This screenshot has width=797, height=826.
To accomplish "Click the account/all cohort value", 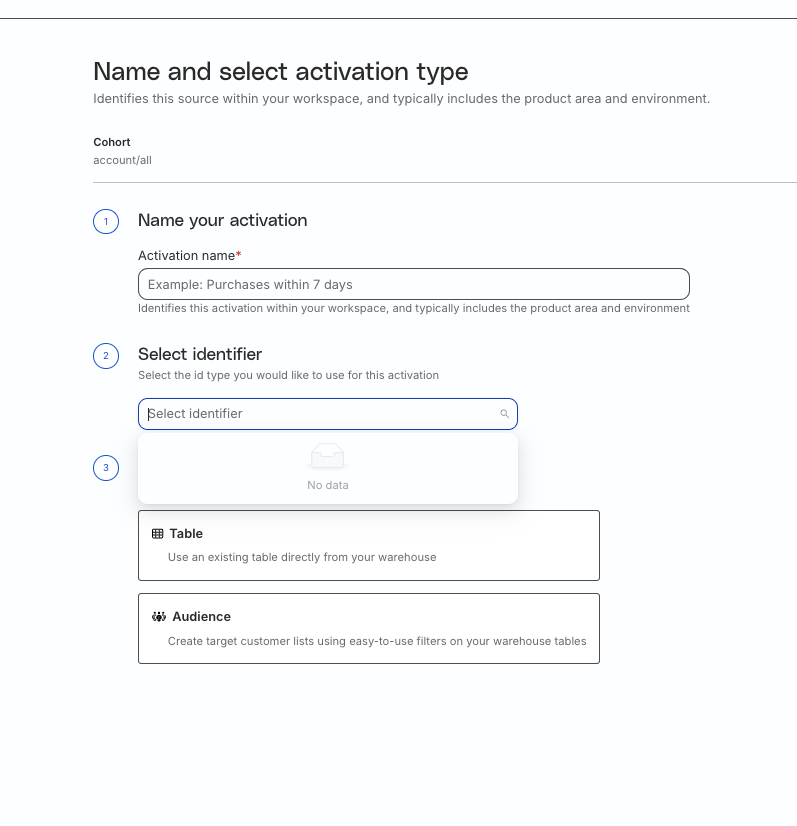I will click(x=122, y=160).
